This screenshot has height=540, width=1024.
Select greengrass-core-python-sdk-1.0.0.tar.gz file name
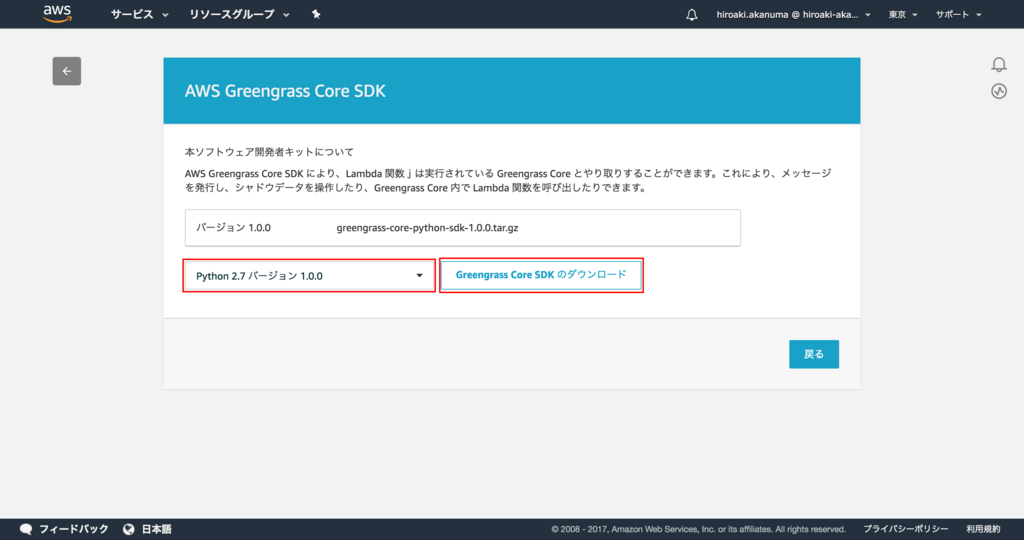(x=427, y=228)
